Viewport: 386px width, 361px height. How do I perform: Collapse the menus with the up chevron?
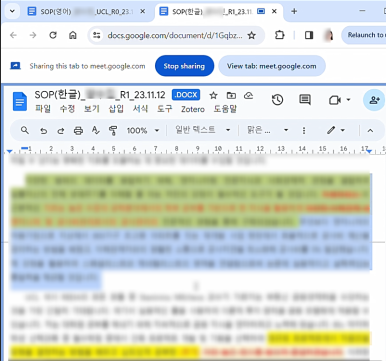370,131
